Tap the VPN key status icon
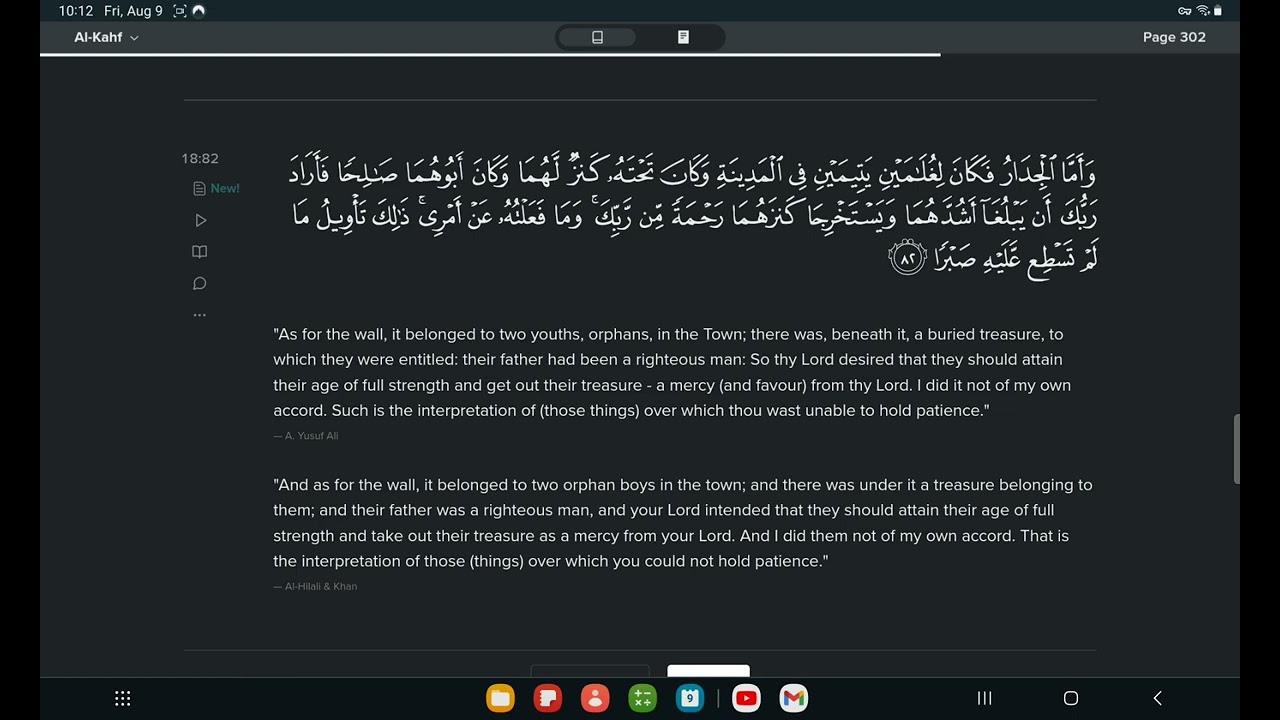The height and width of the screenshot is (720, 1280). [x=1185, y=11]
